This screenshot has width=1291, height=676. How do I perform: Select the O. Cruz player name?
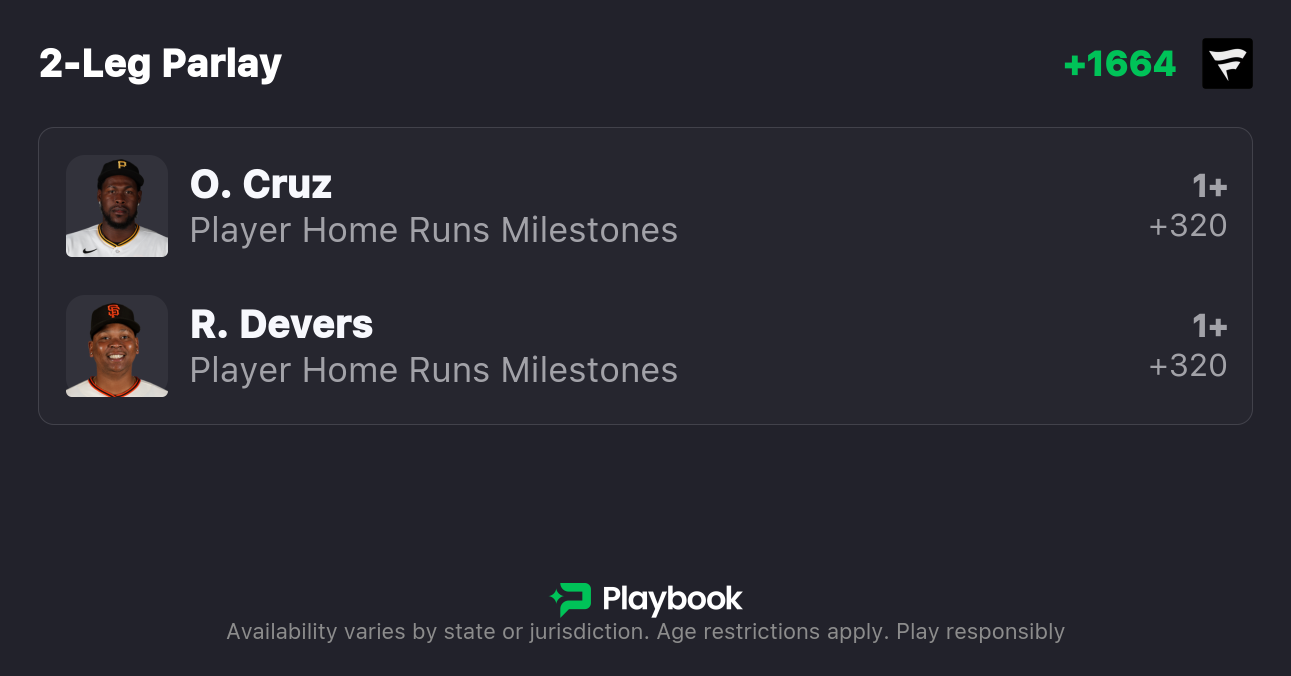pos(261,184)
